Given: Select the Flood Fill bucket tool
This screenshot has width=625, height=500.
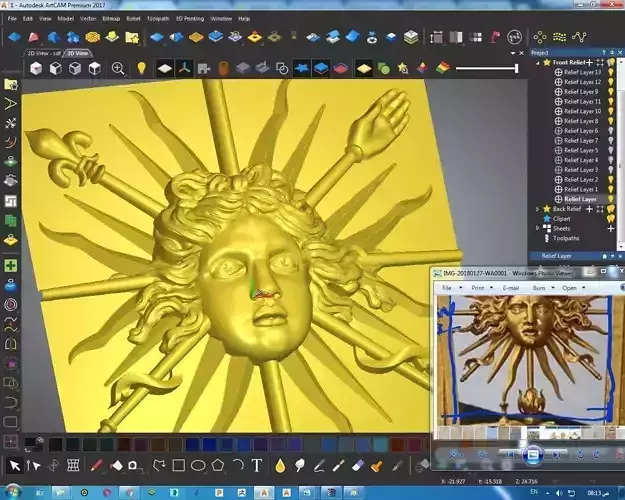Looking at the screenshot, I should click(116, 465).
